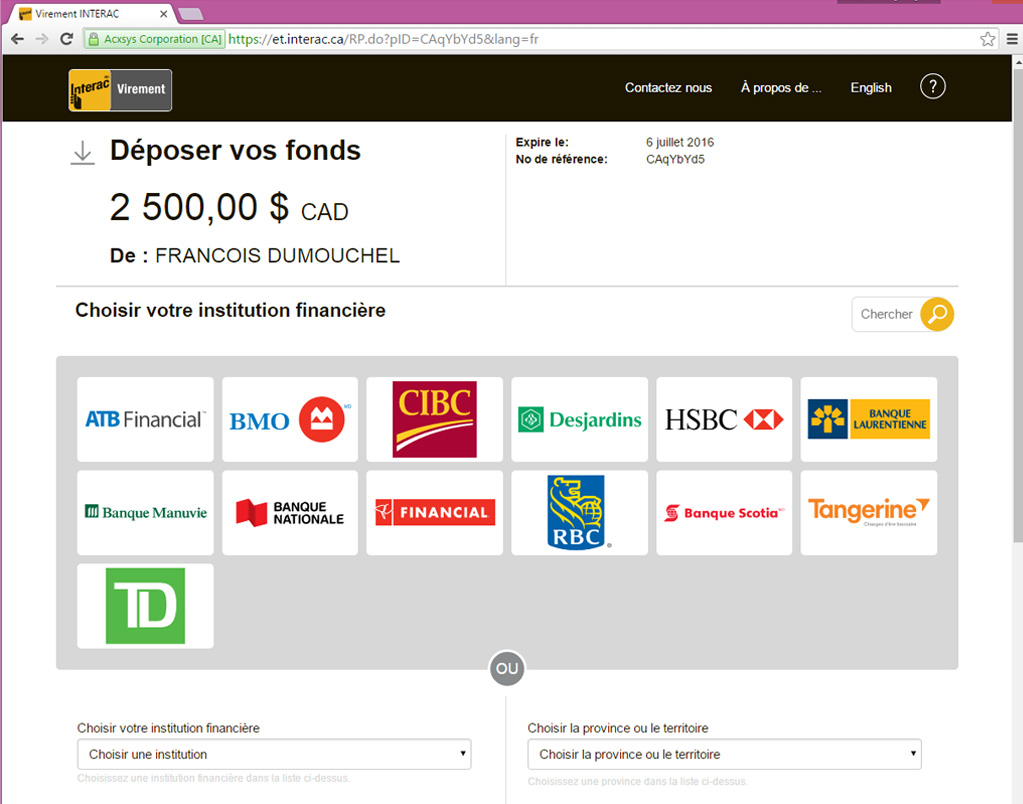Select the TD bank logo
The height and width of the screenshot is (804, 1023).
pos(145,606)
